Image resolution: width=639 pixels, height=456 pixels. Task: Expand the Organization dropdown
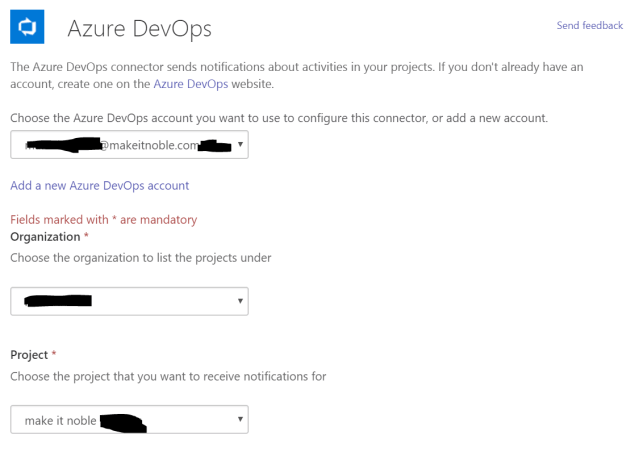129,301
